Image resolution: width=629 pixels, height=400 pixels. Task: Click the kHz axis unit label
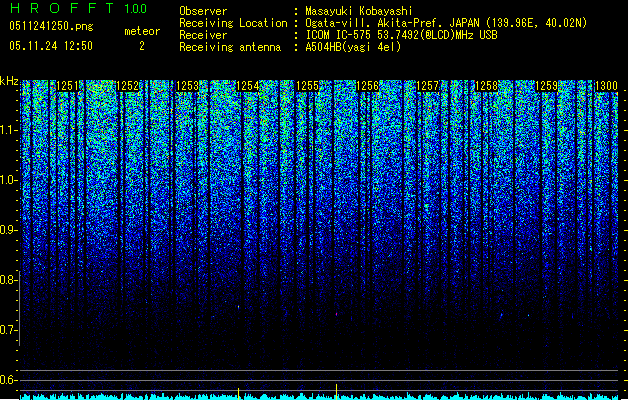click(9, 81)
